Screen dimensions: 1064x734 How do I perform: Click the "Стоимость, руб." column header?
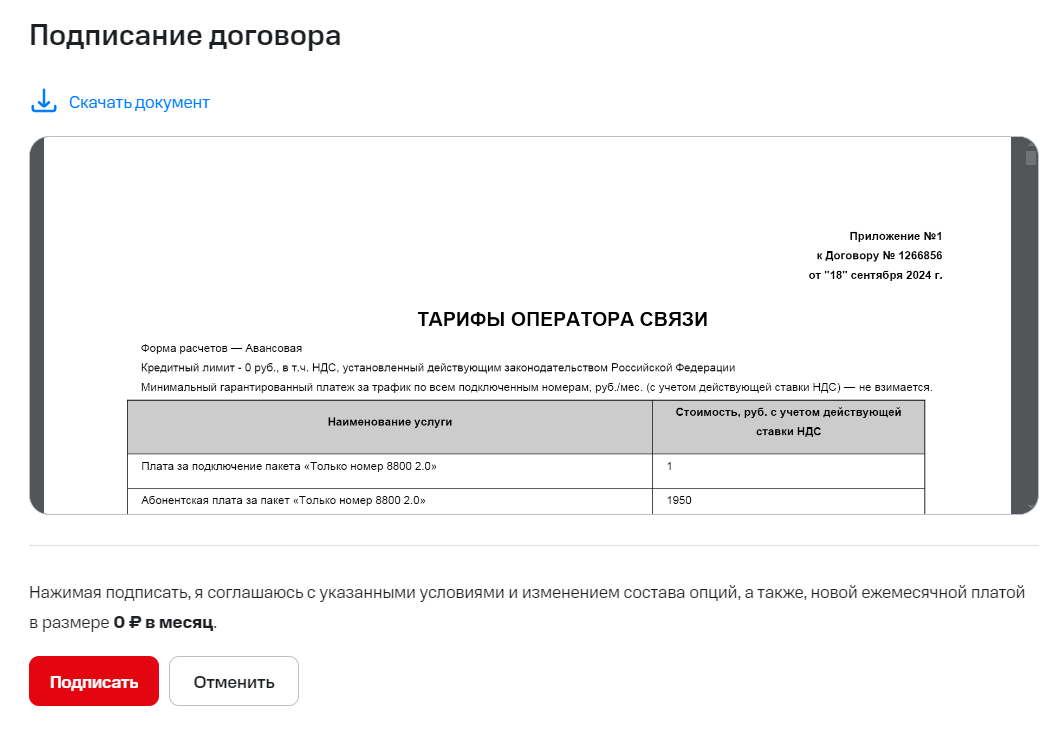click(x=788, y=421)
